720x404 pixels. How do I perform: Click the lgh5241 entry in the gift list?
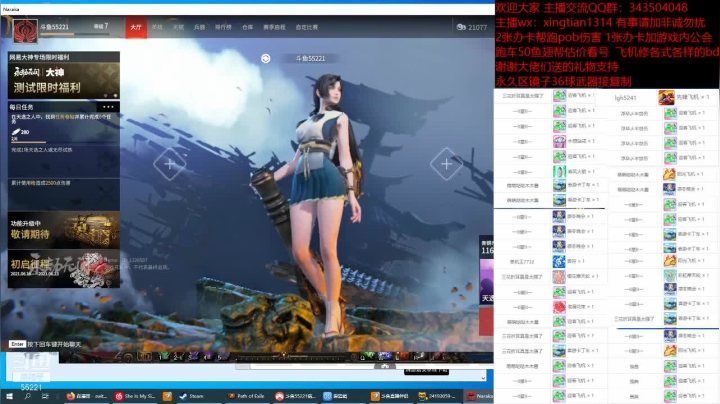[625, 98]
